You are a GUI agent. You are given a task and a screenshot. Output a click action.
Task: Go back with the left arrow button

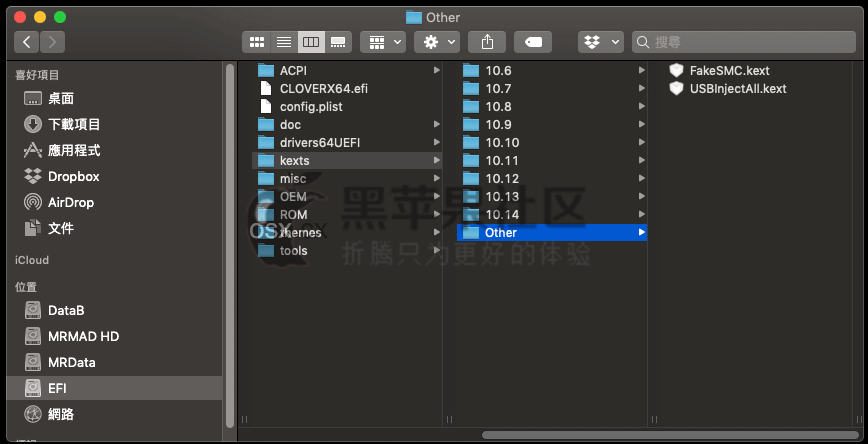tap(27, 42)
